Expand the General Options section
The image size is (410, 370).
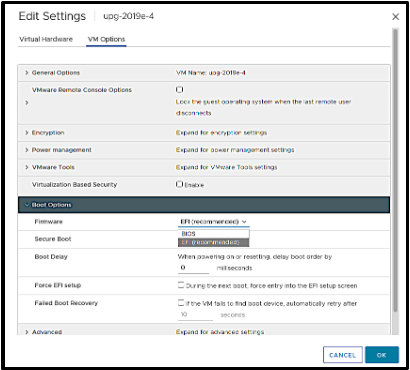(27, 73)
